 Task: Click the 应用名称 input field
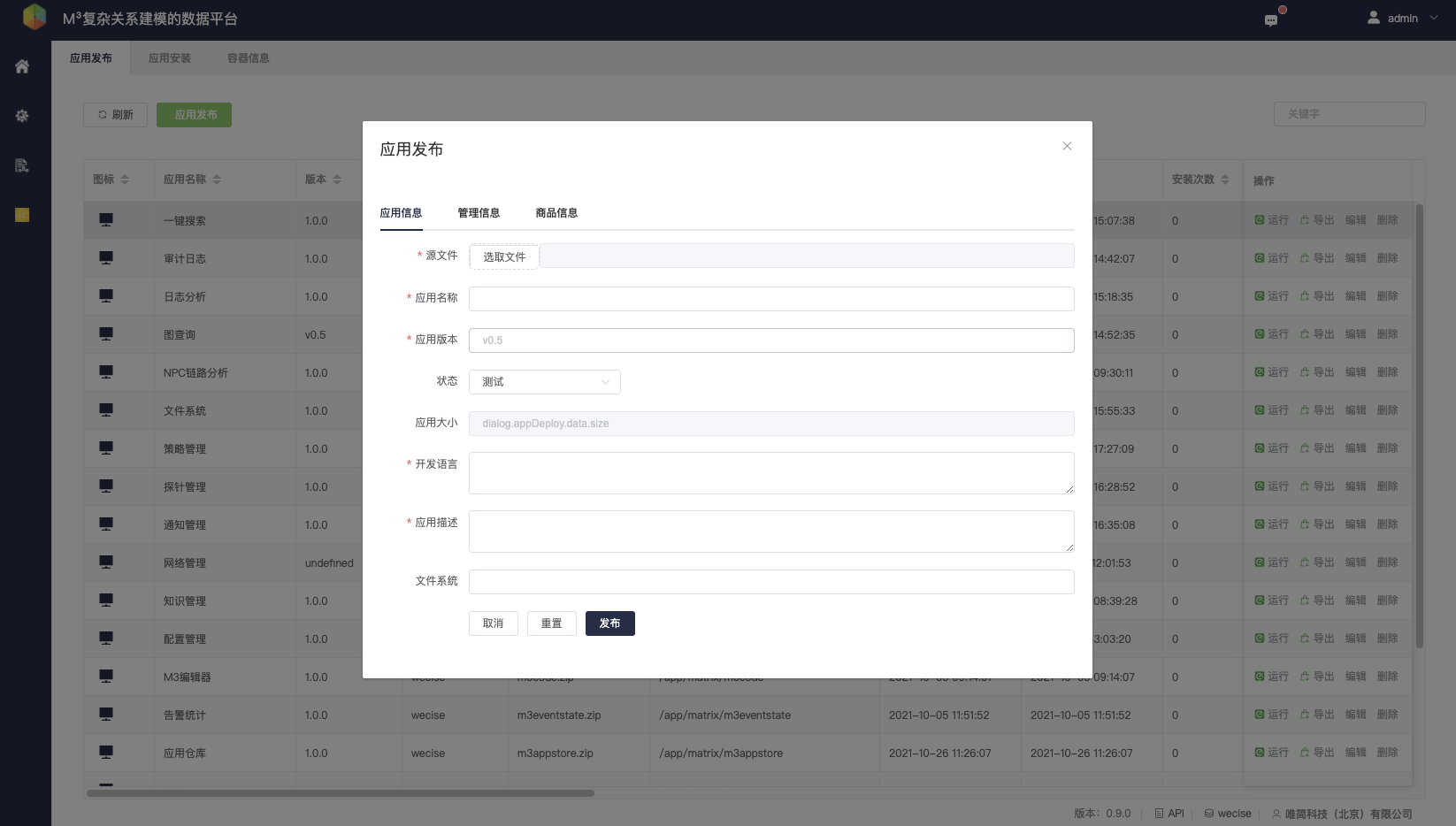point(770,299)
